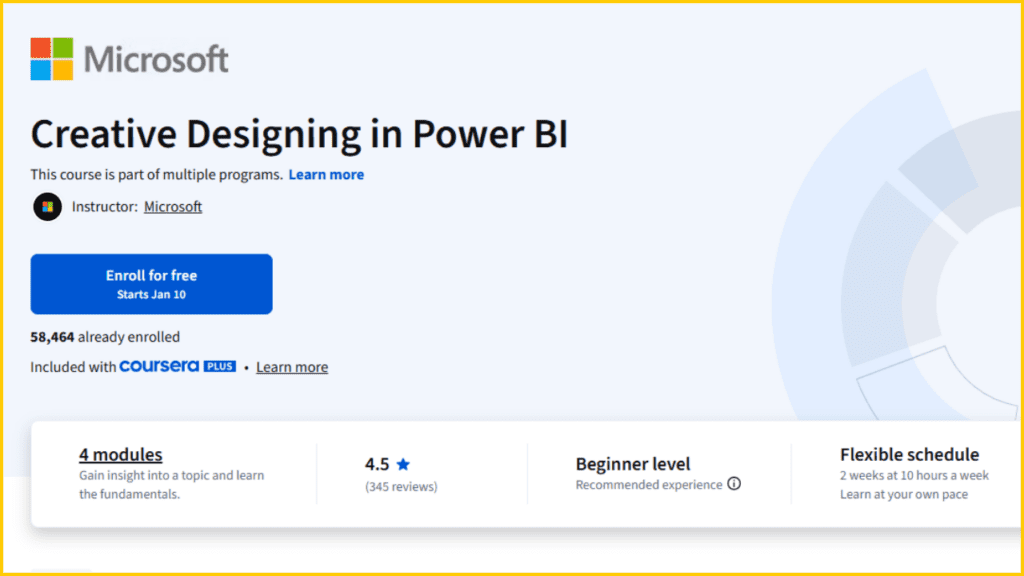Click This course is part of multiple programs text
The height and width of the screenshot is (576, 1024).
(156, 174)
